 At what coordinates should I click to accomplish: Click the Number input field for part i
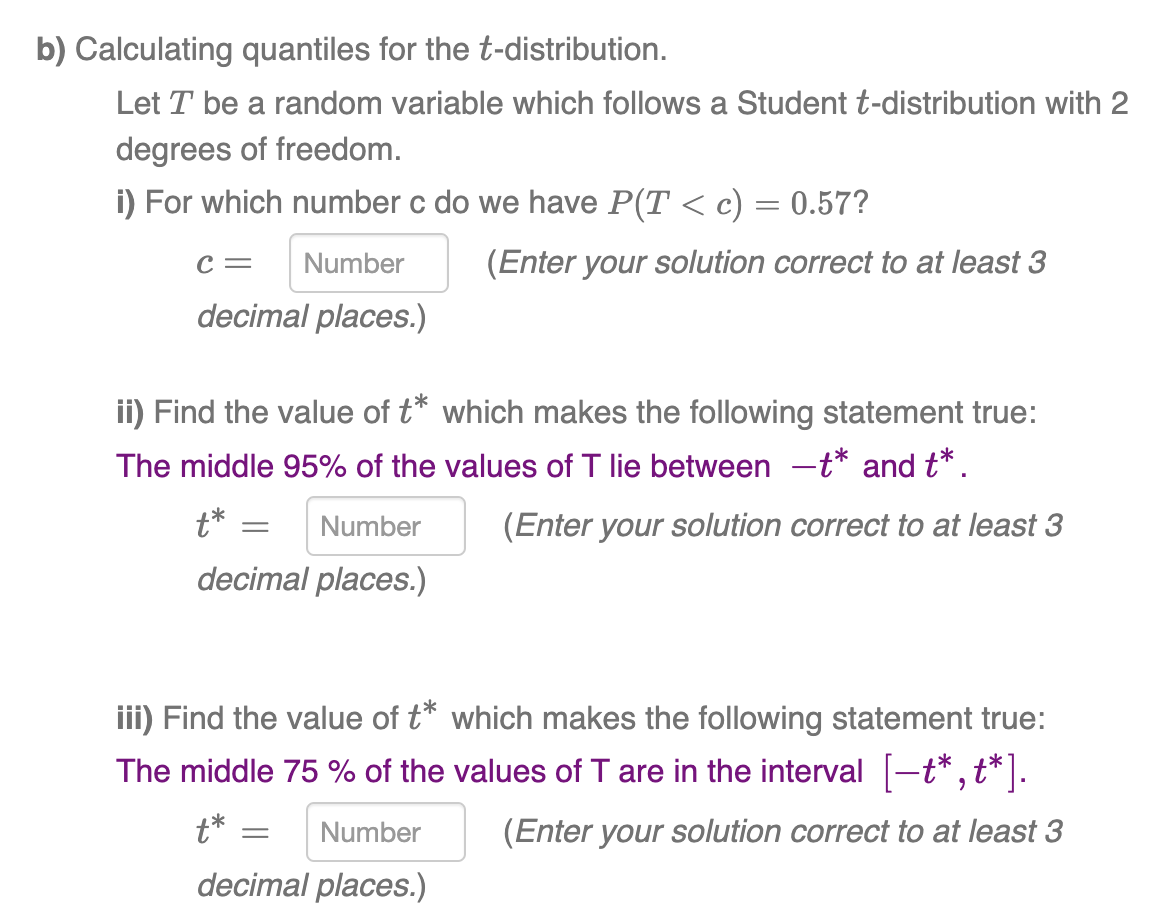point(368,262)
